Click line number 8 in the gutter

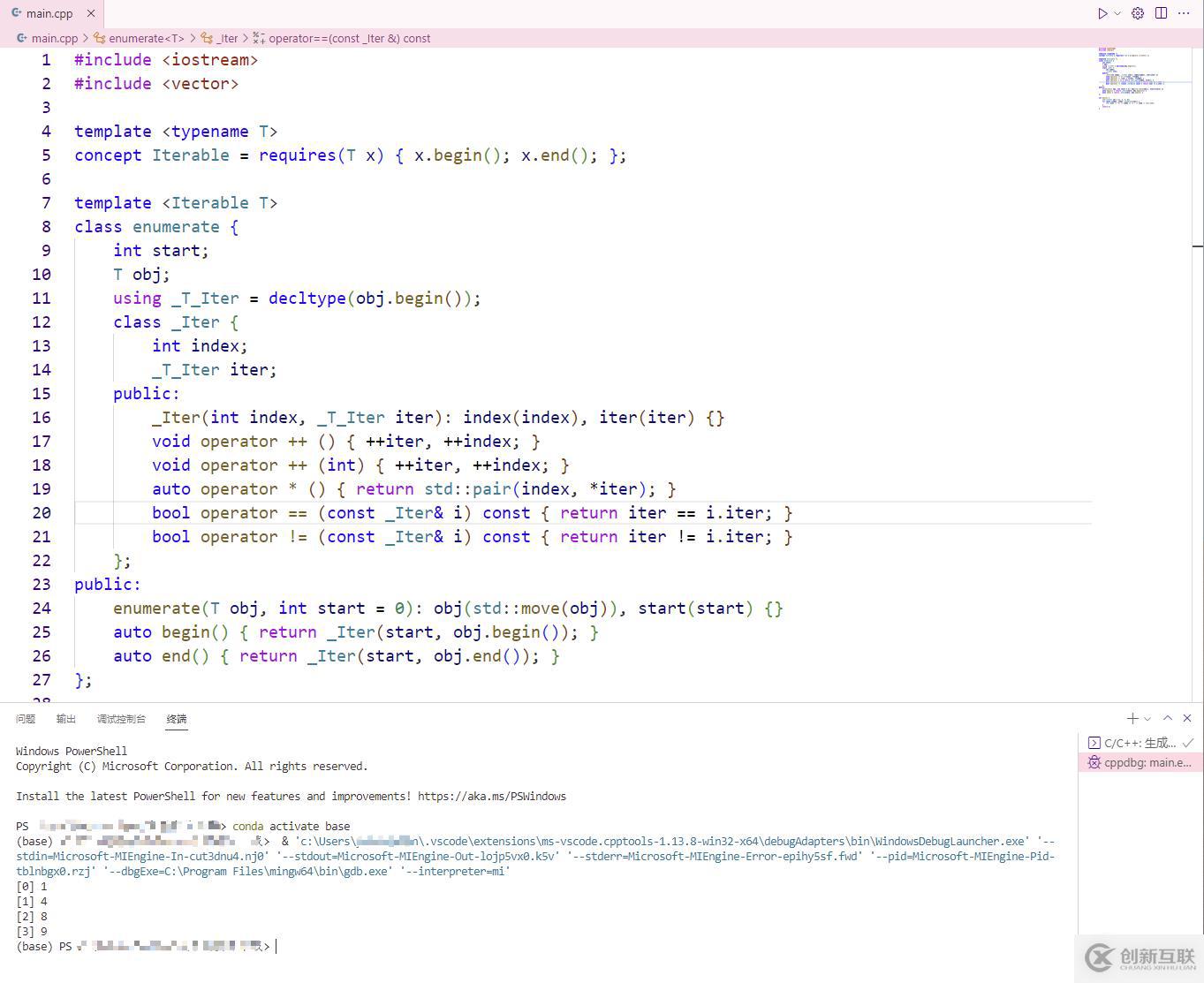(47, 227)
